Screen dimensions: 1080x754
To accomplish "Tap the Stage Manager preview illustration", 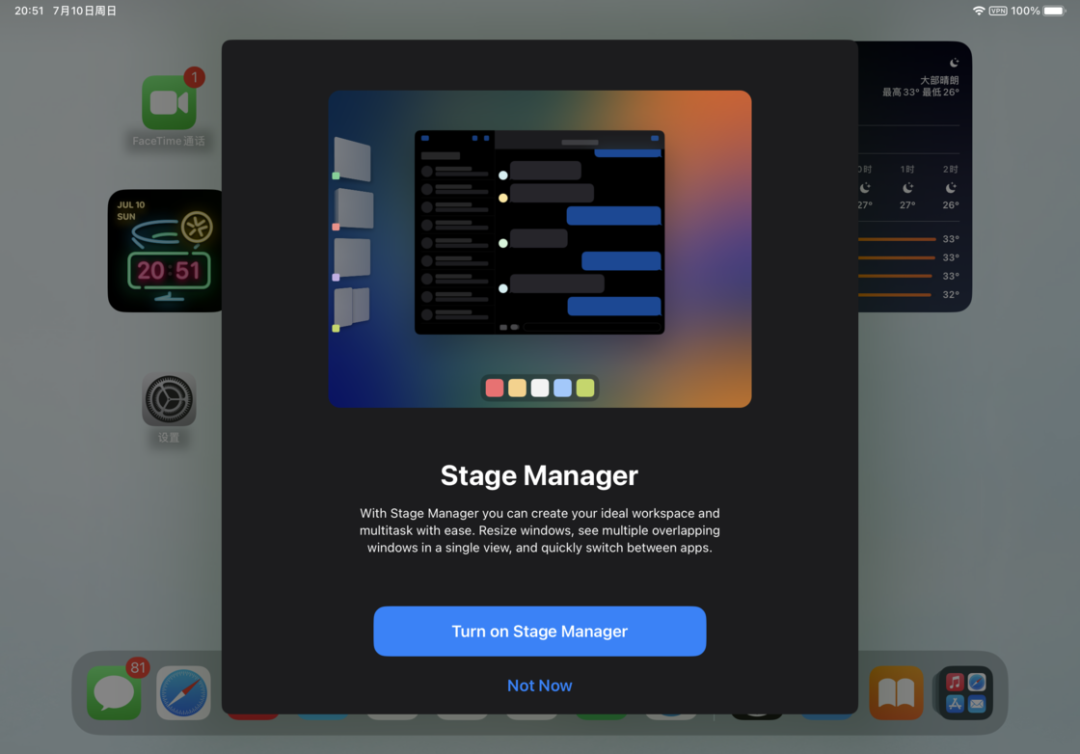I will click(539, 249).
